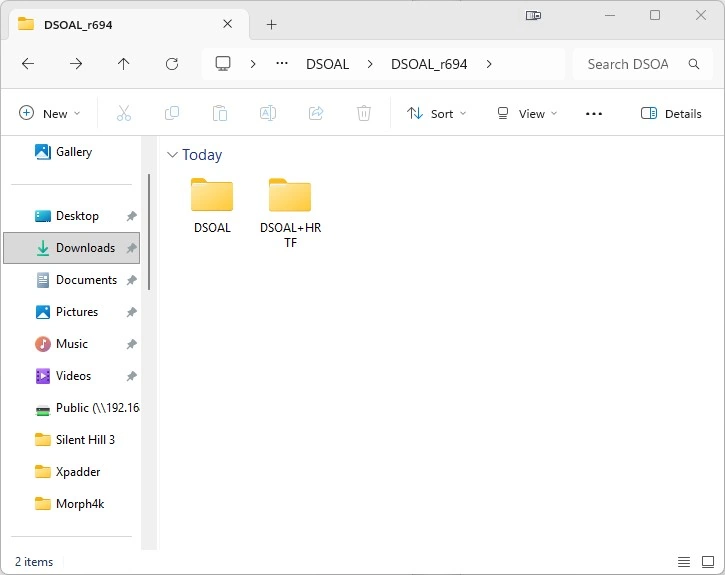
Task: Refresh the current folder view
Action: click(x=172, y=64)
